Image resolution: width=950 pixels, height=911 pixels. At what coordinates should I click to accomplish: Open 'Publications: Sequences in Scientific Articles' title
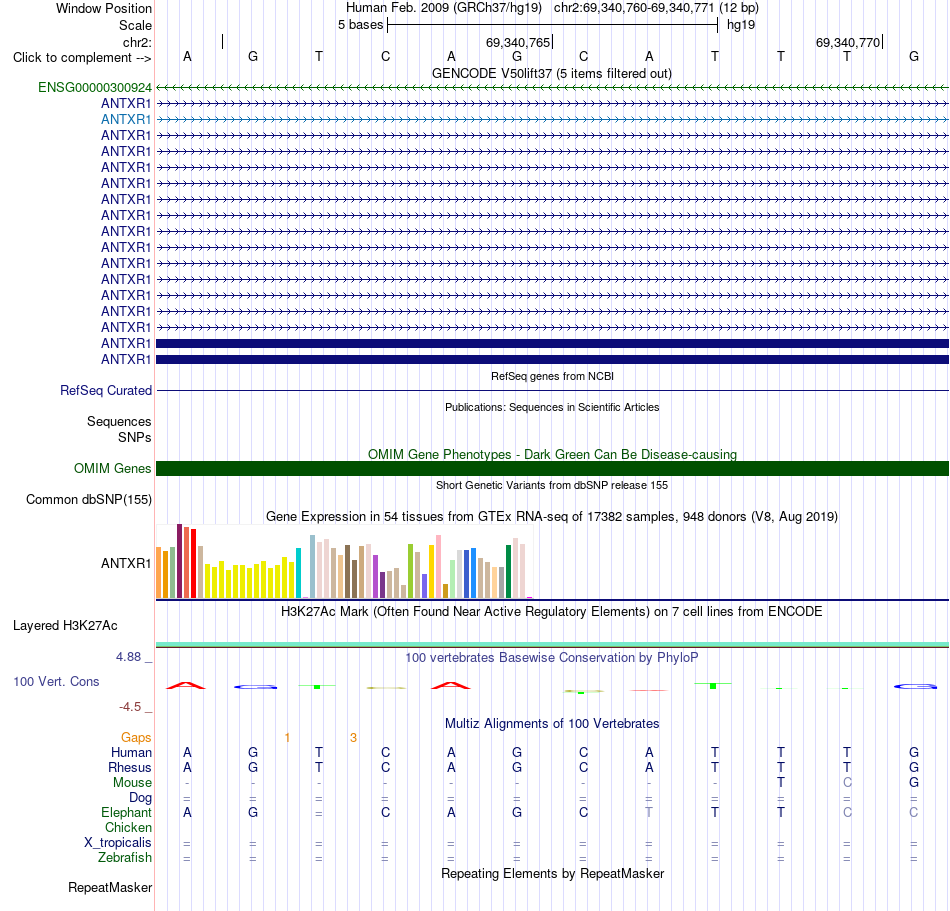552,407
